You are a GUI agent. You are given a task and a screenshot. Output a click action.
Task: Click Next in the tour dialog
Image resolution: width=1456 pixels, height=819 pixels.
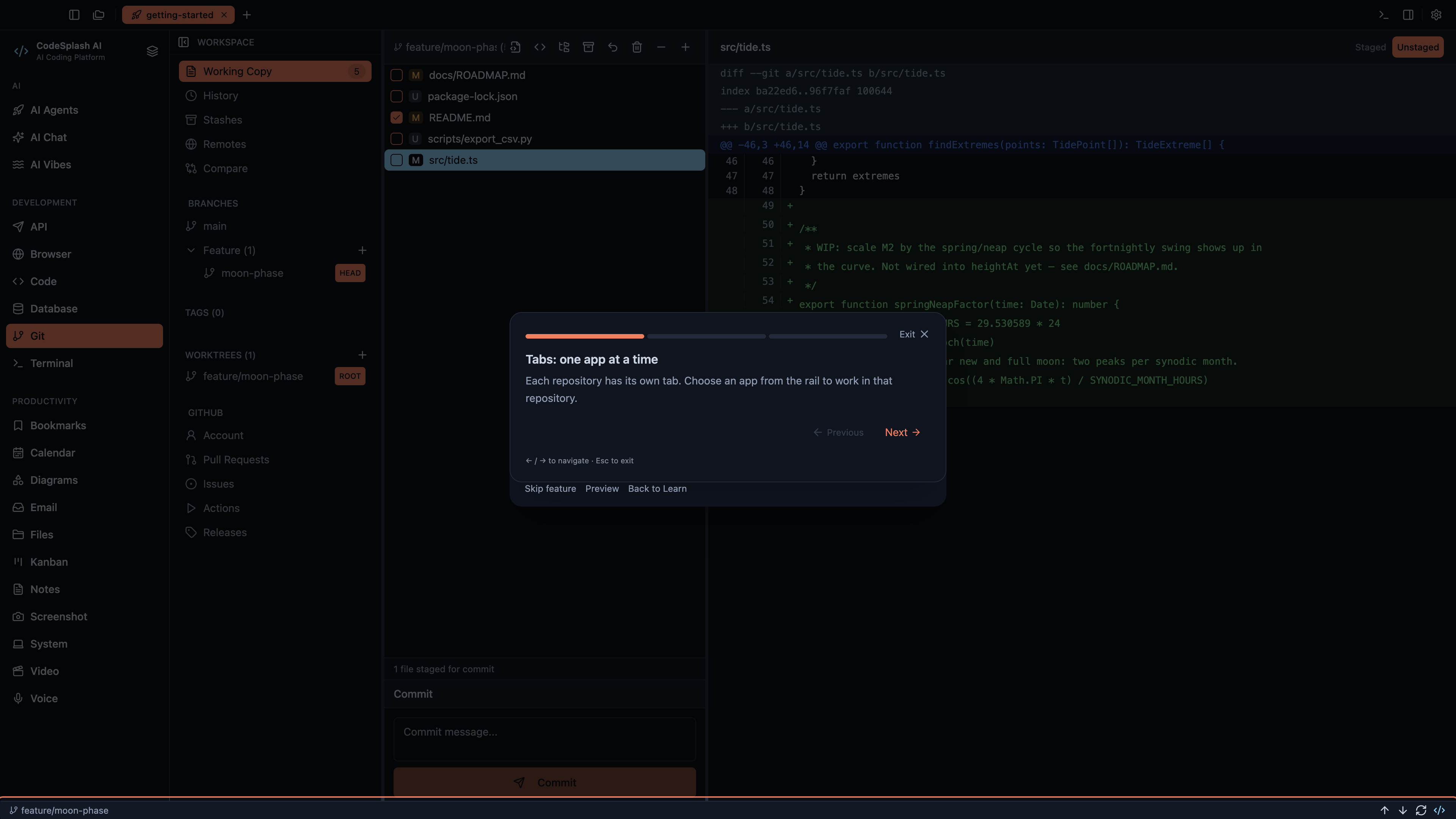click(x=903, y=432)
